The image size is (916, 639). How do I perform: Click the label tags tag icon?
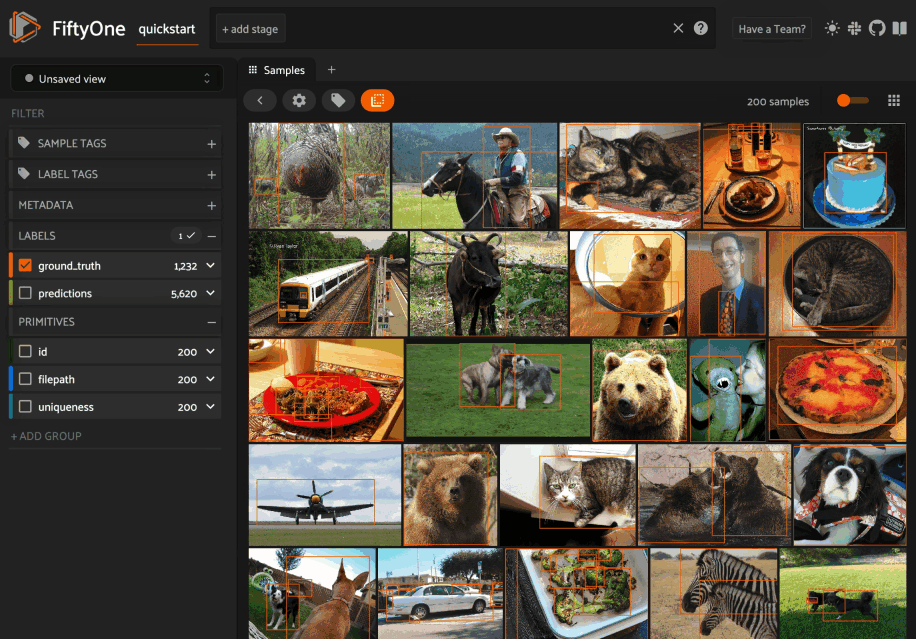point(24,174)
